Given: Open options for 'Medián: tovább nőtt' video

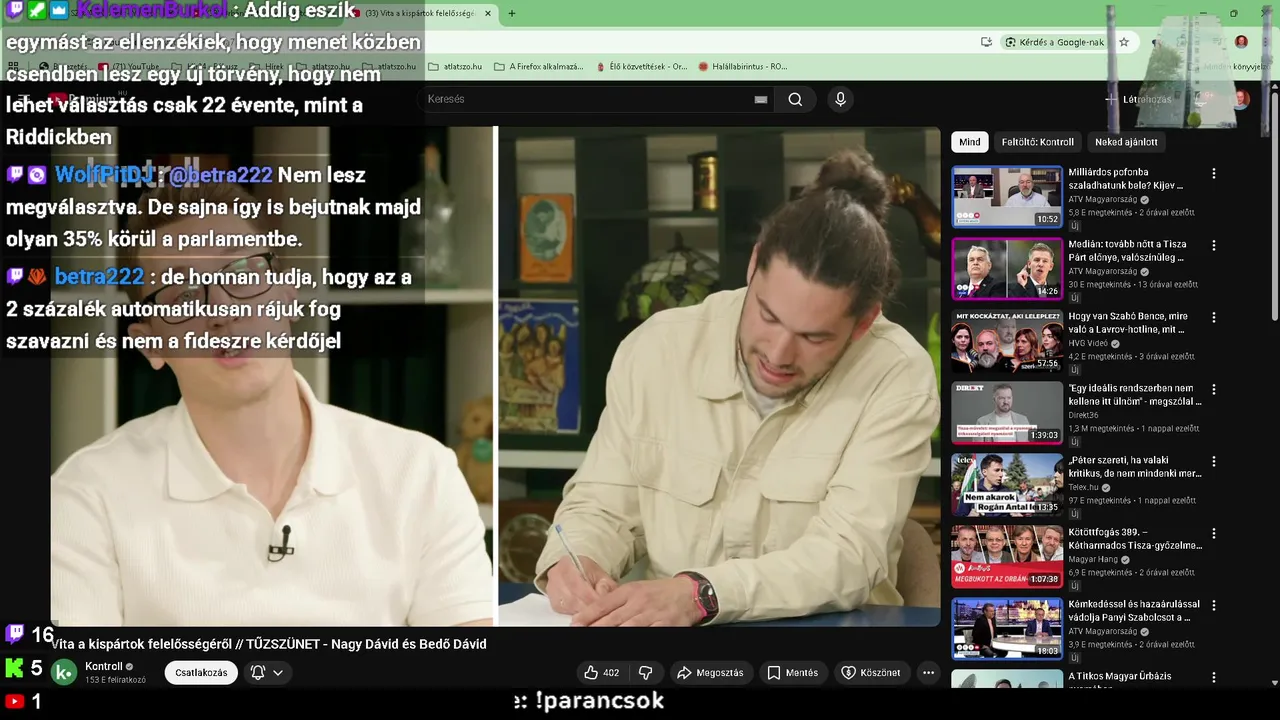Looking at the screenshot, I should click(1214, 245).
